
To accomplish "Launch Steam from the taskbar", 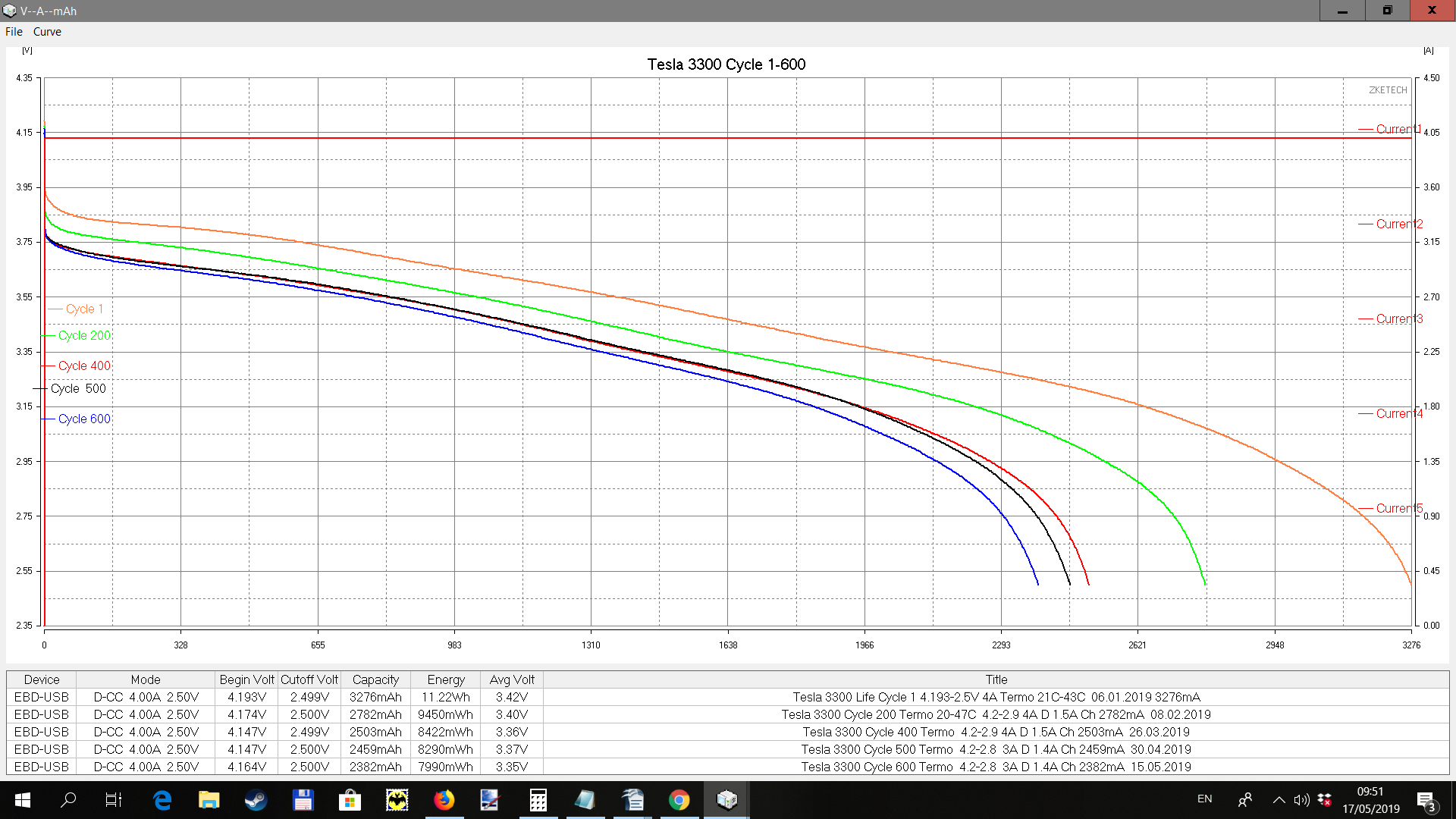I will (256, 799).
